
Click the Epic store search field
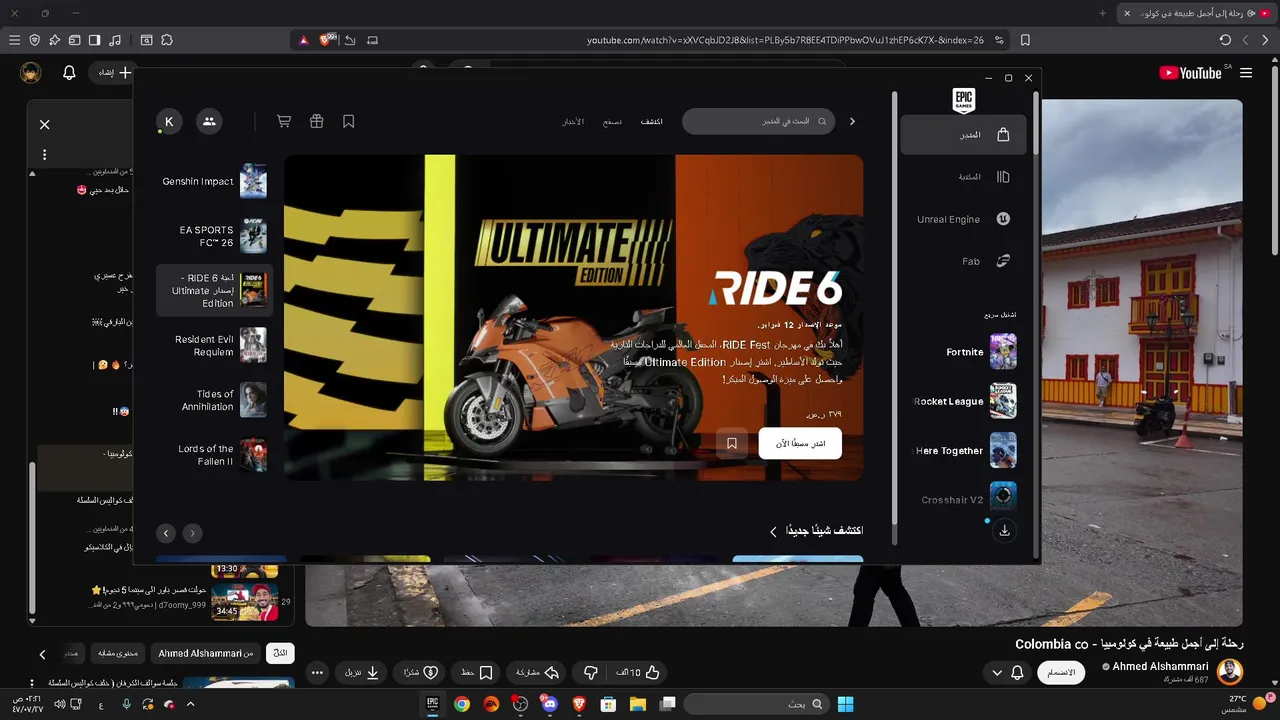(758, 121)
